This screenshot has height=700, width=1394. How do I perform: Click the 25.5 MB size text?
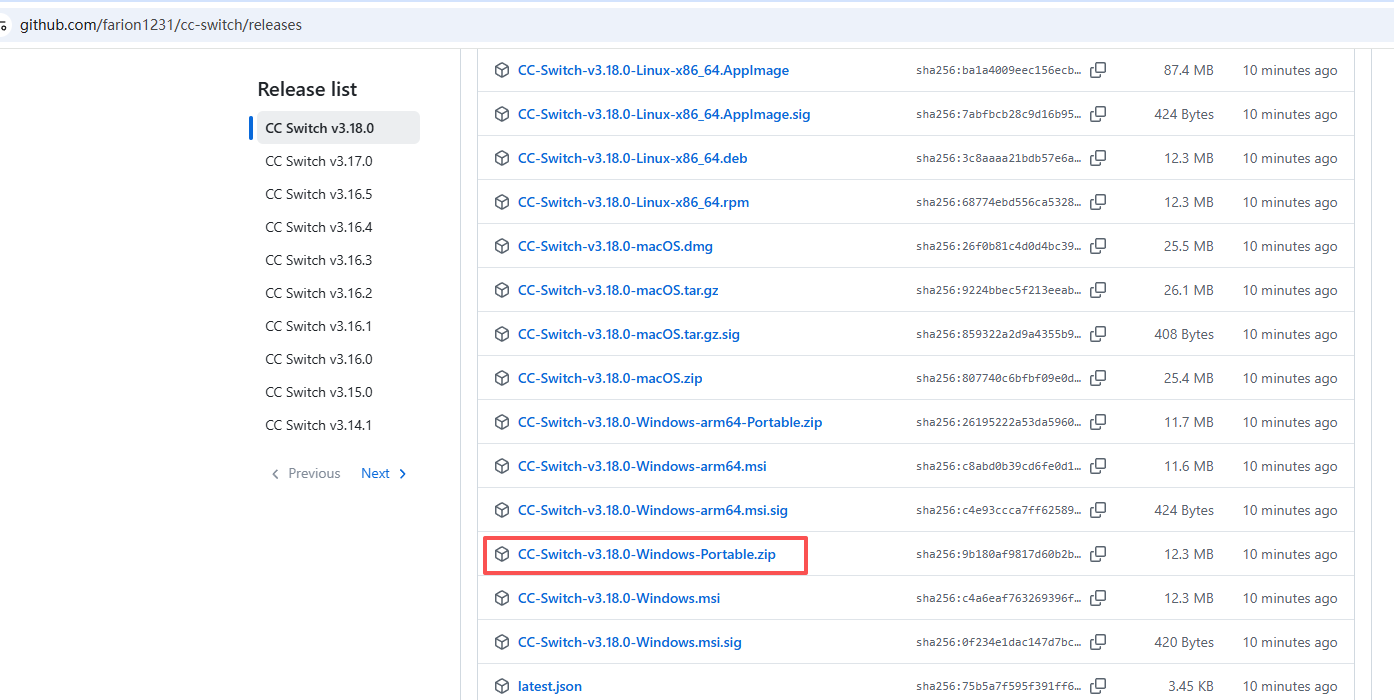(x=1188, y=246)
